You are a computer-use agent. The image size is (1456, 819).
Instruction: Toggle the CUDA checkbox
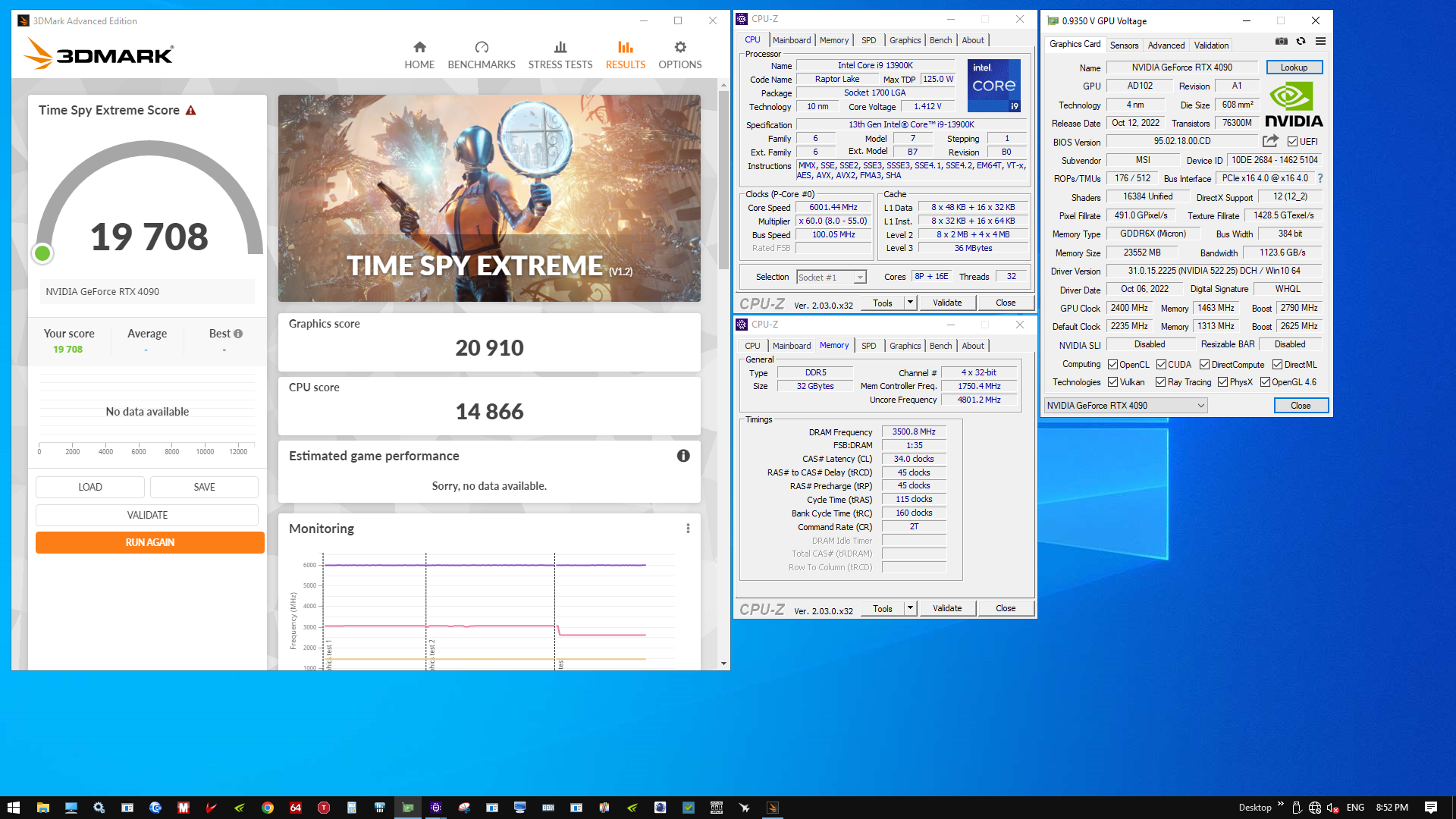pos(1161,365)
